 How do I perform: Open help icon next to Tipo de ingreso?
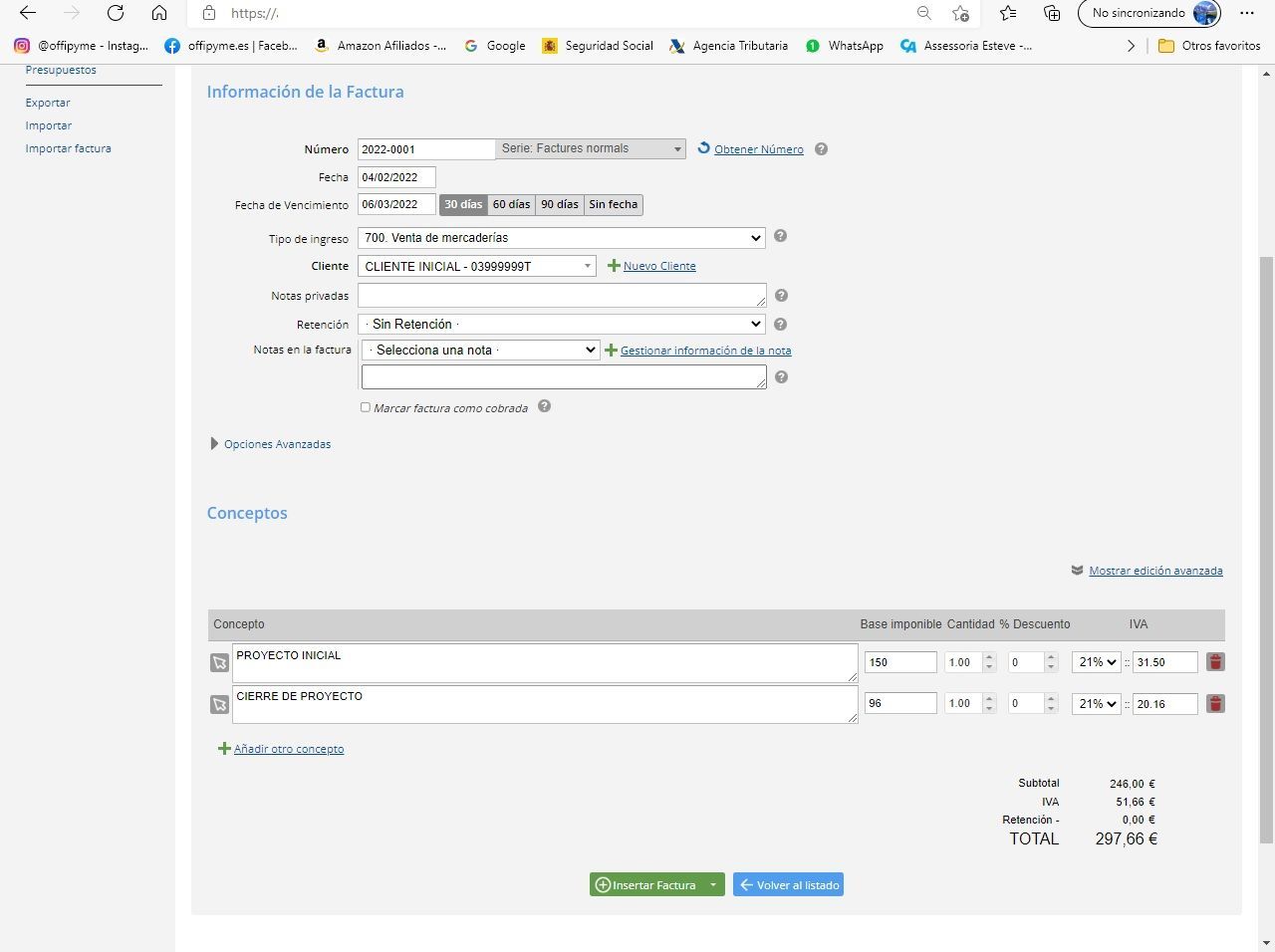point(781,236)
